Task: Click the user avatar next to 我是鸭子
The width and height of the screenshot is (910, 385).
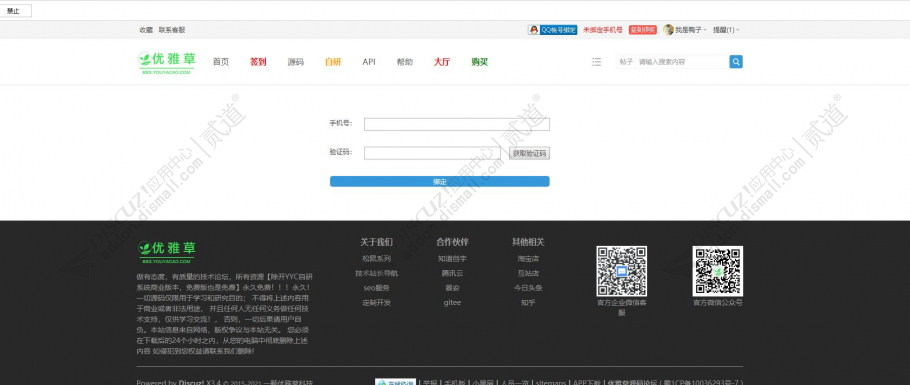Action: click(669, 30)
